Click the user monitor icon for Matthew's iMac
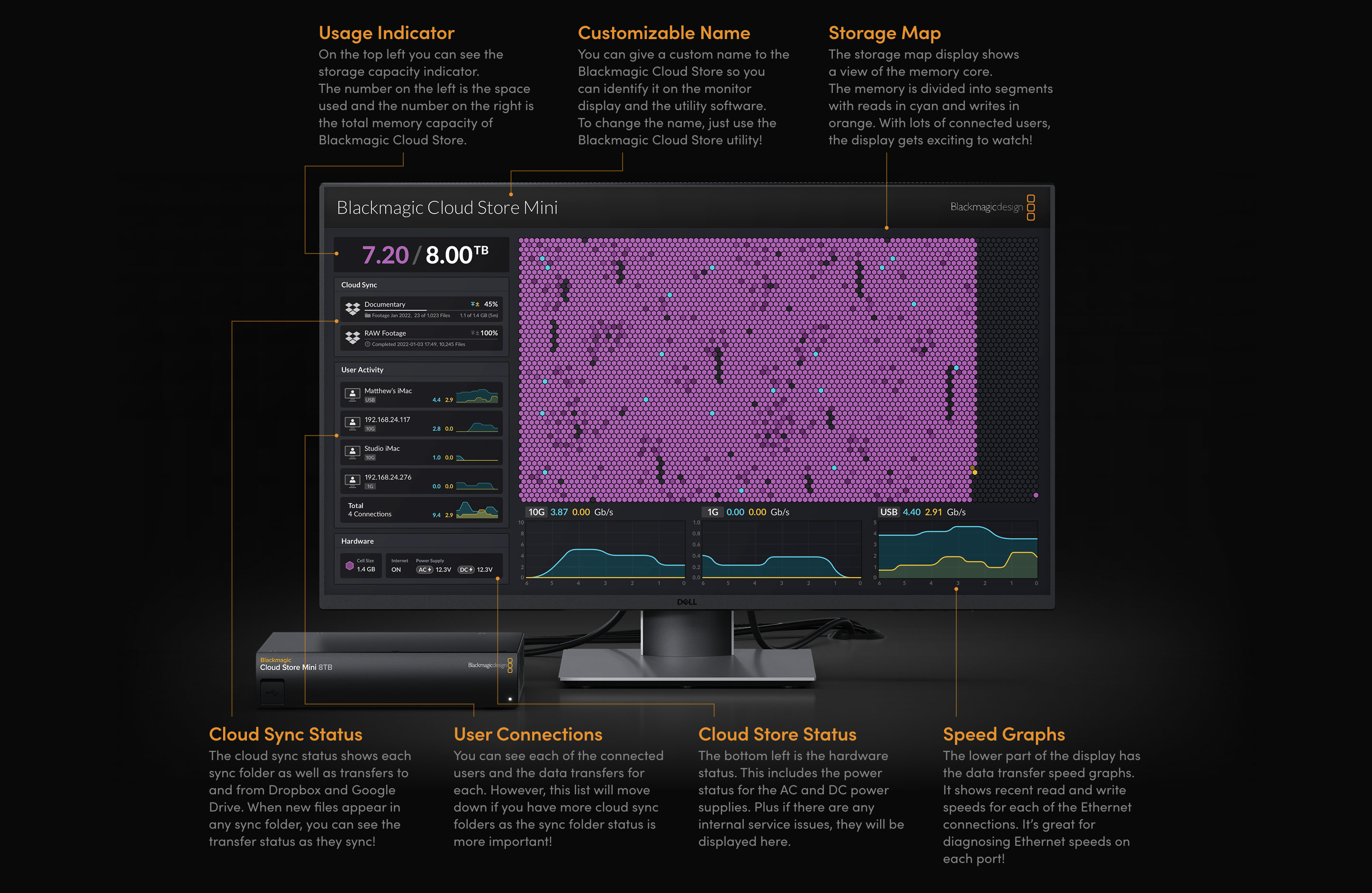This screenshot has height=893, width=1372. pyautogui.click(x=352, y=395)
